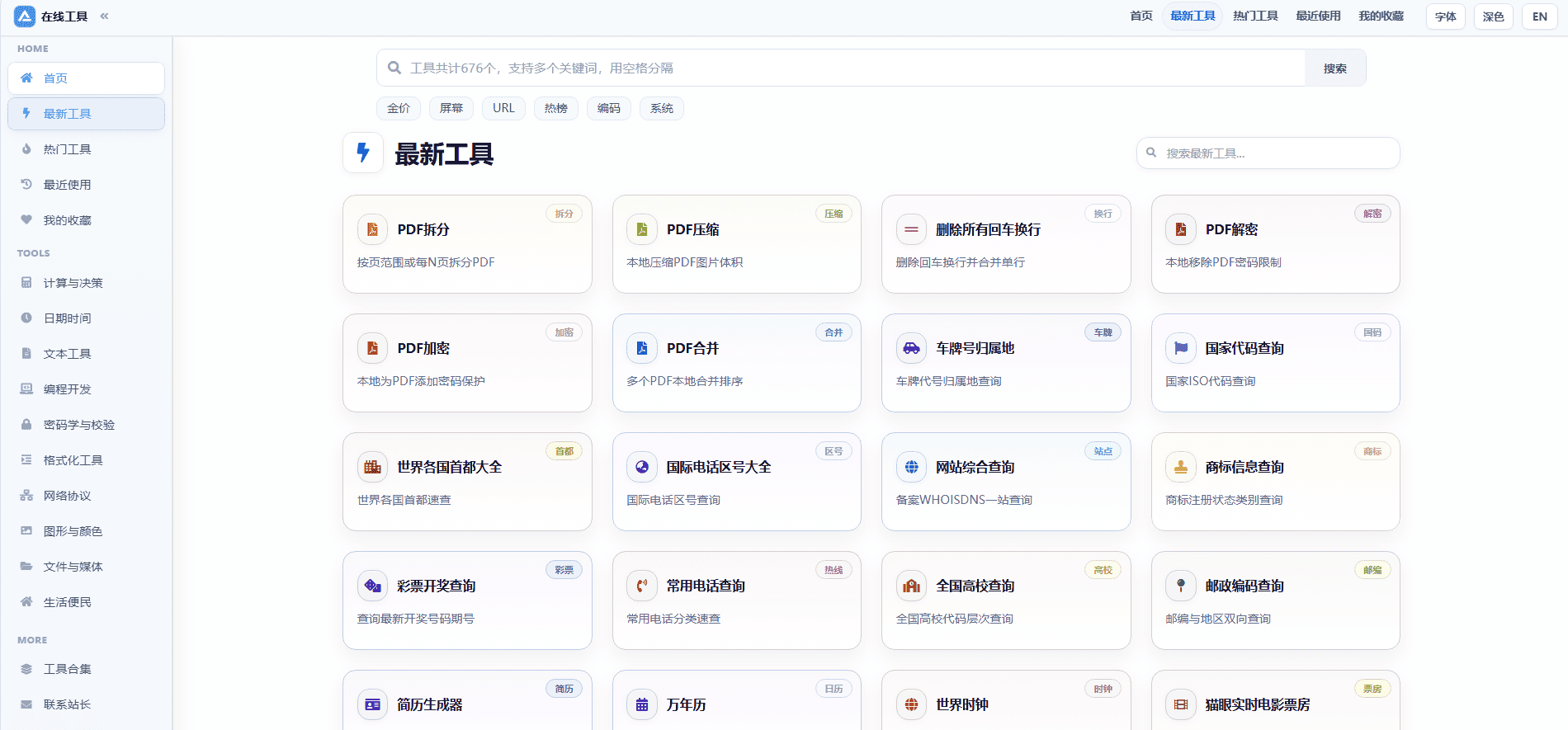Go to 首页 in top navigation
This screenshot has width=1568, height=730.
(1141, 16)
